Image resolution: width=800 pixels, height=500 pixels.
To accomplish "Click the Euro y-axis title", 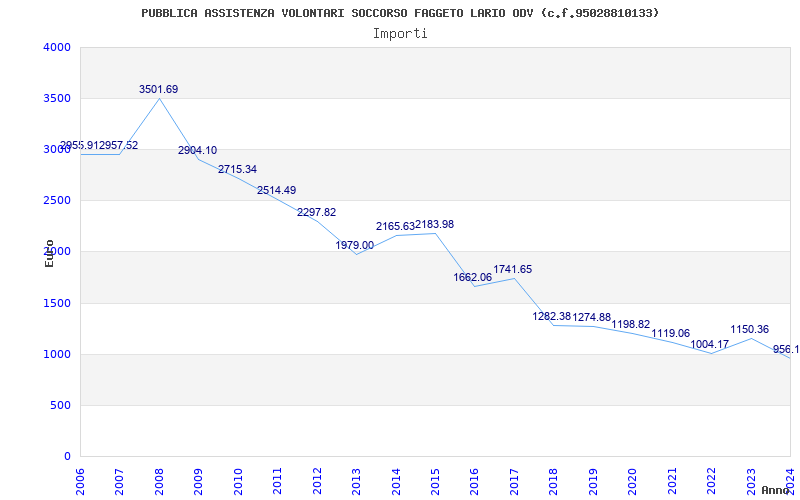I will [x=49, y=253].
